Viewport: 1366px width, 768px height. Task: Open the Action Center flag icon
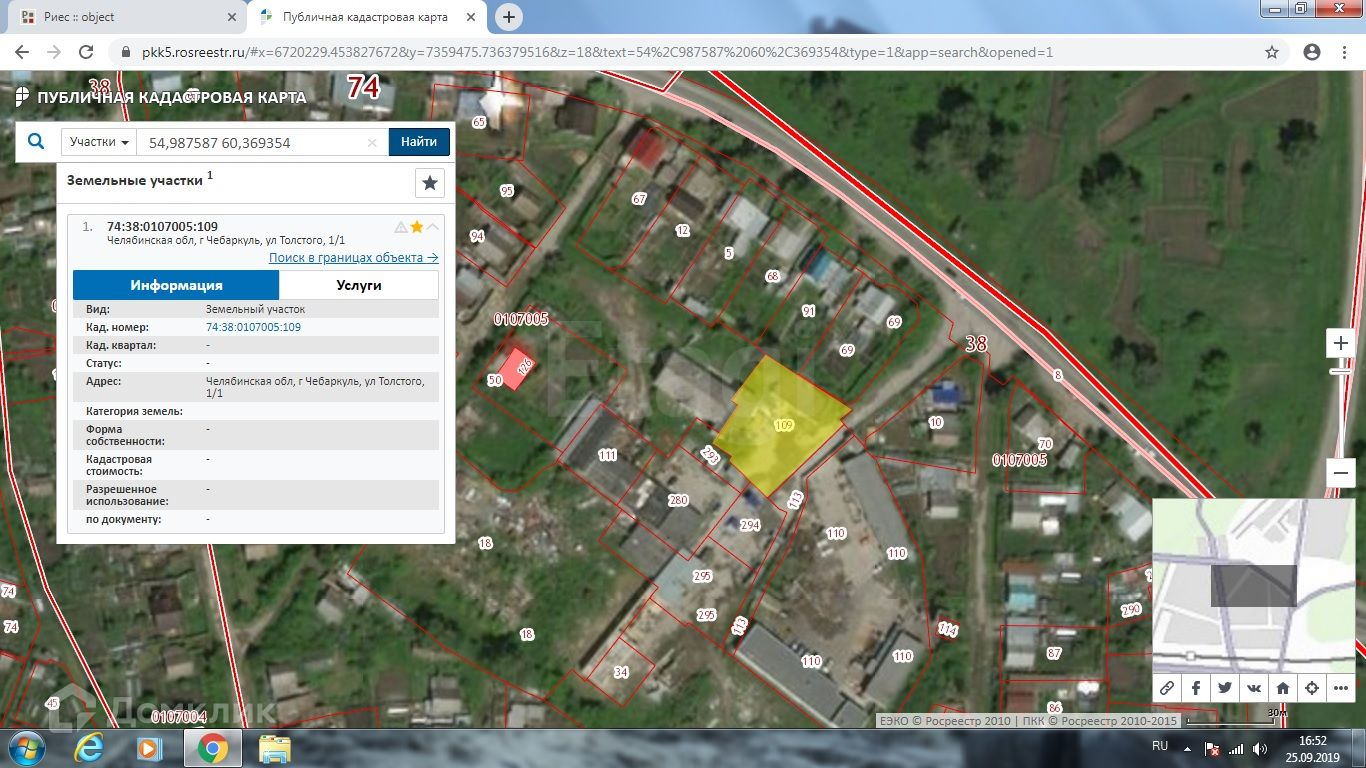pos(1211,748)
